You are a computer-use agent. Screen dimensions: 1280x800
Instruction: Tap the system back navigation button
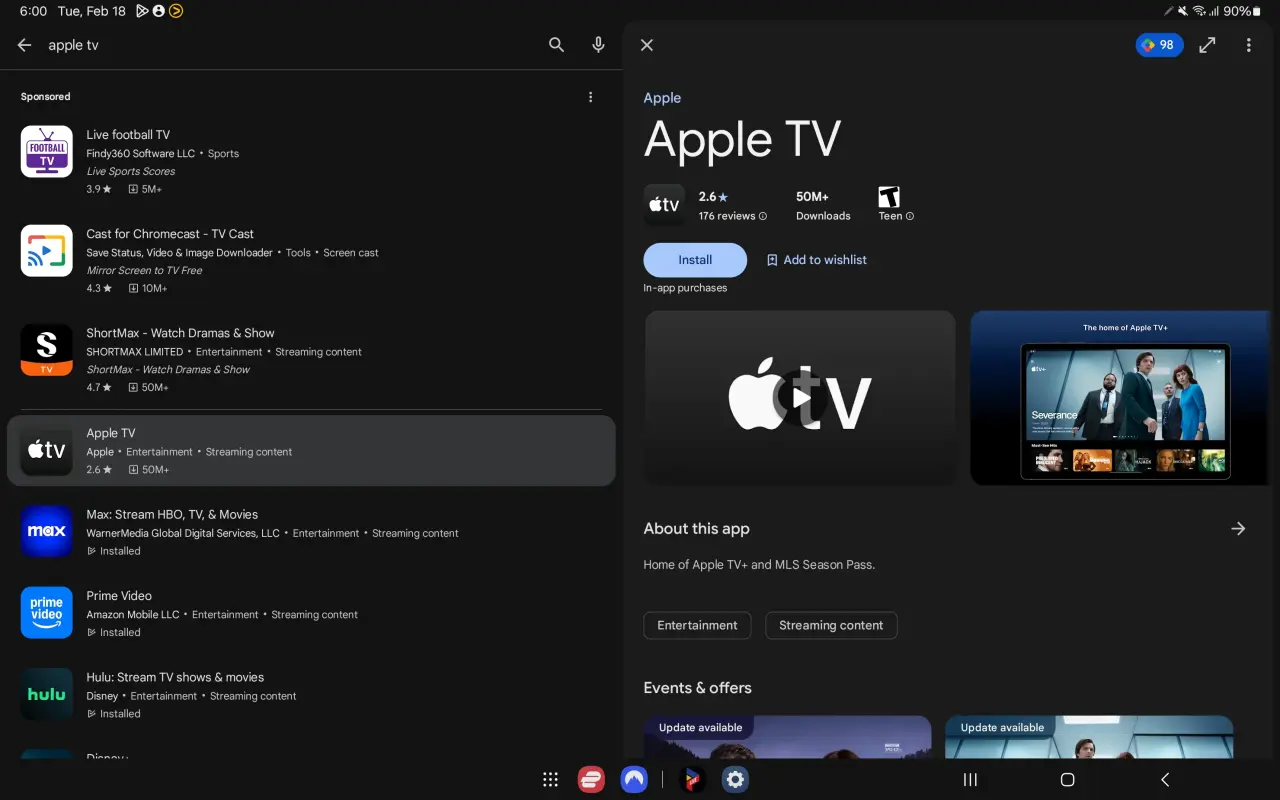point(1165,780)
